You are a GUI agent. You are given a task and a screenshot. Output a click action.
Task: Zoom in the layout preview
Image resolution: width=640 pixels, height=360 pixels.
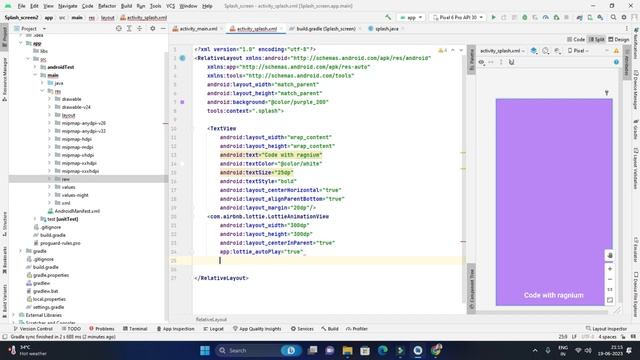click(610, 269)
